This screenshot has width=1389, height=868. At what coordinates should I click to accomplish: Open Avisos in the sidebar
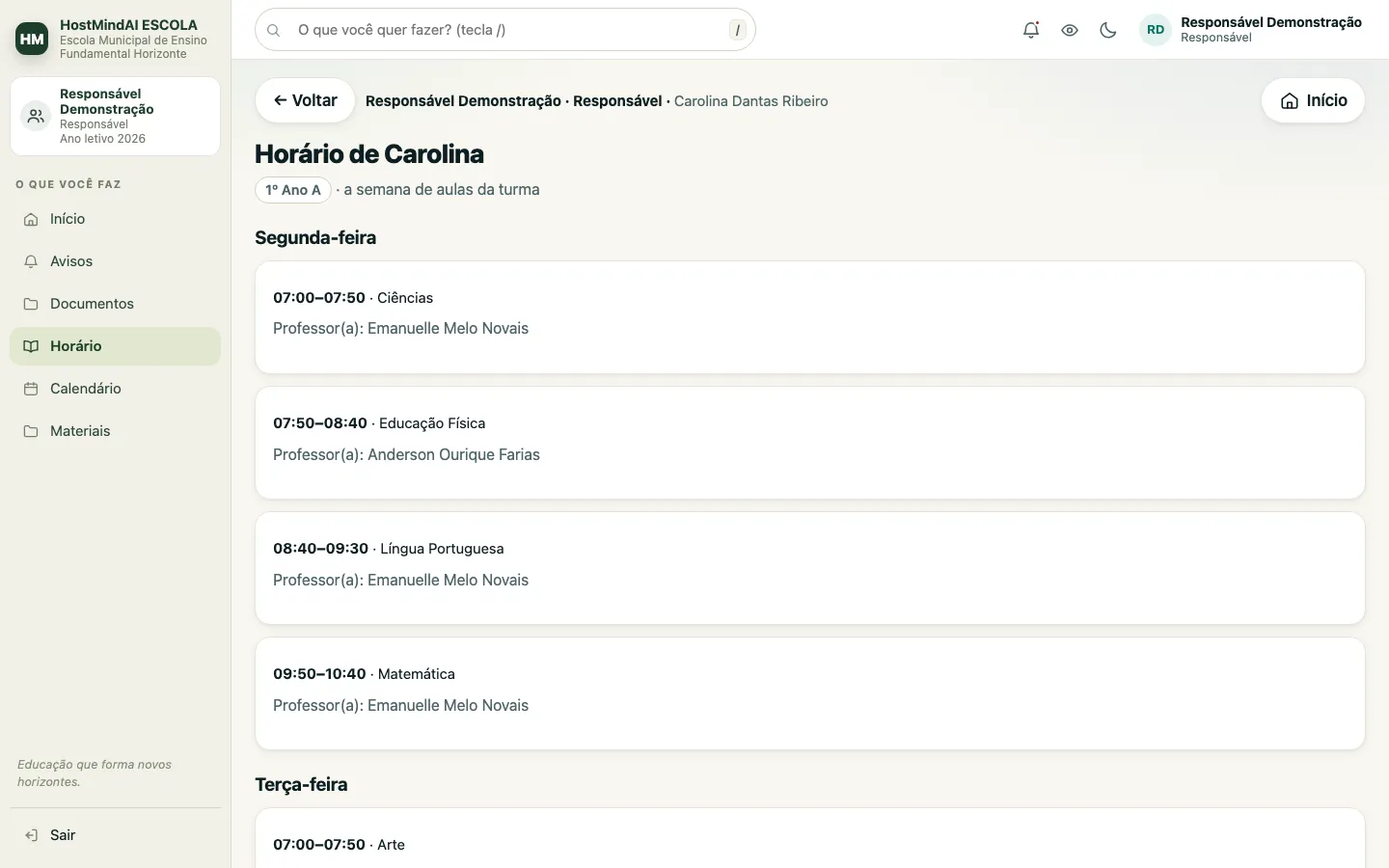(x=115, y=261)
